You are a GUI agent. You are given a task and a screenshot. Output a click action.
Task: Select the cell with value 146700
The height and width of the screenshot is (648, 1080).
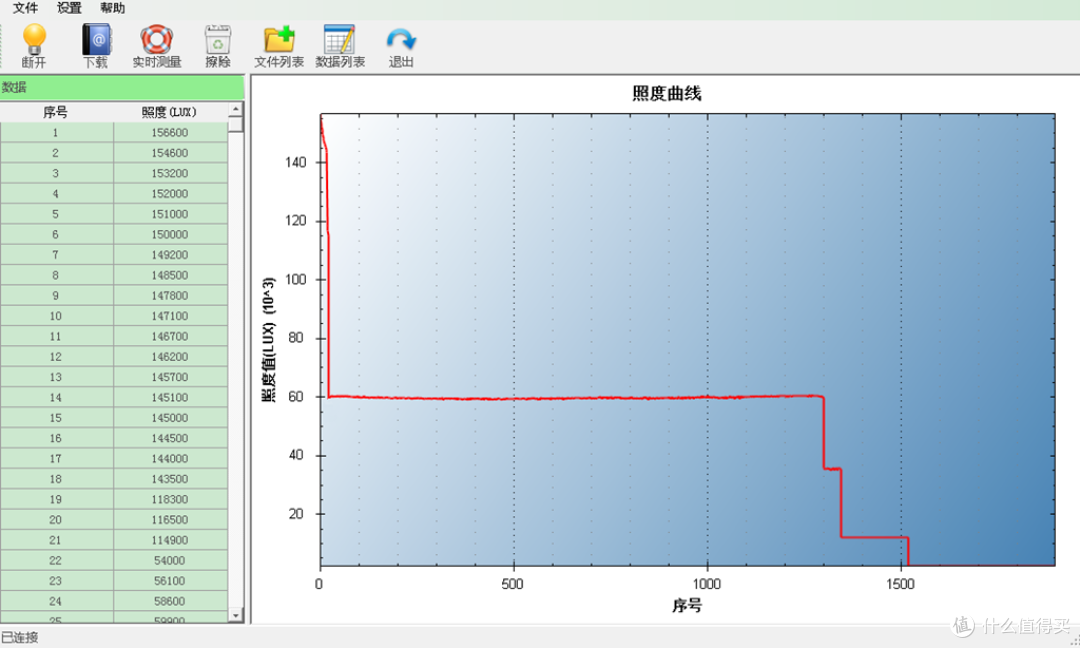click(x=170, y=336)
